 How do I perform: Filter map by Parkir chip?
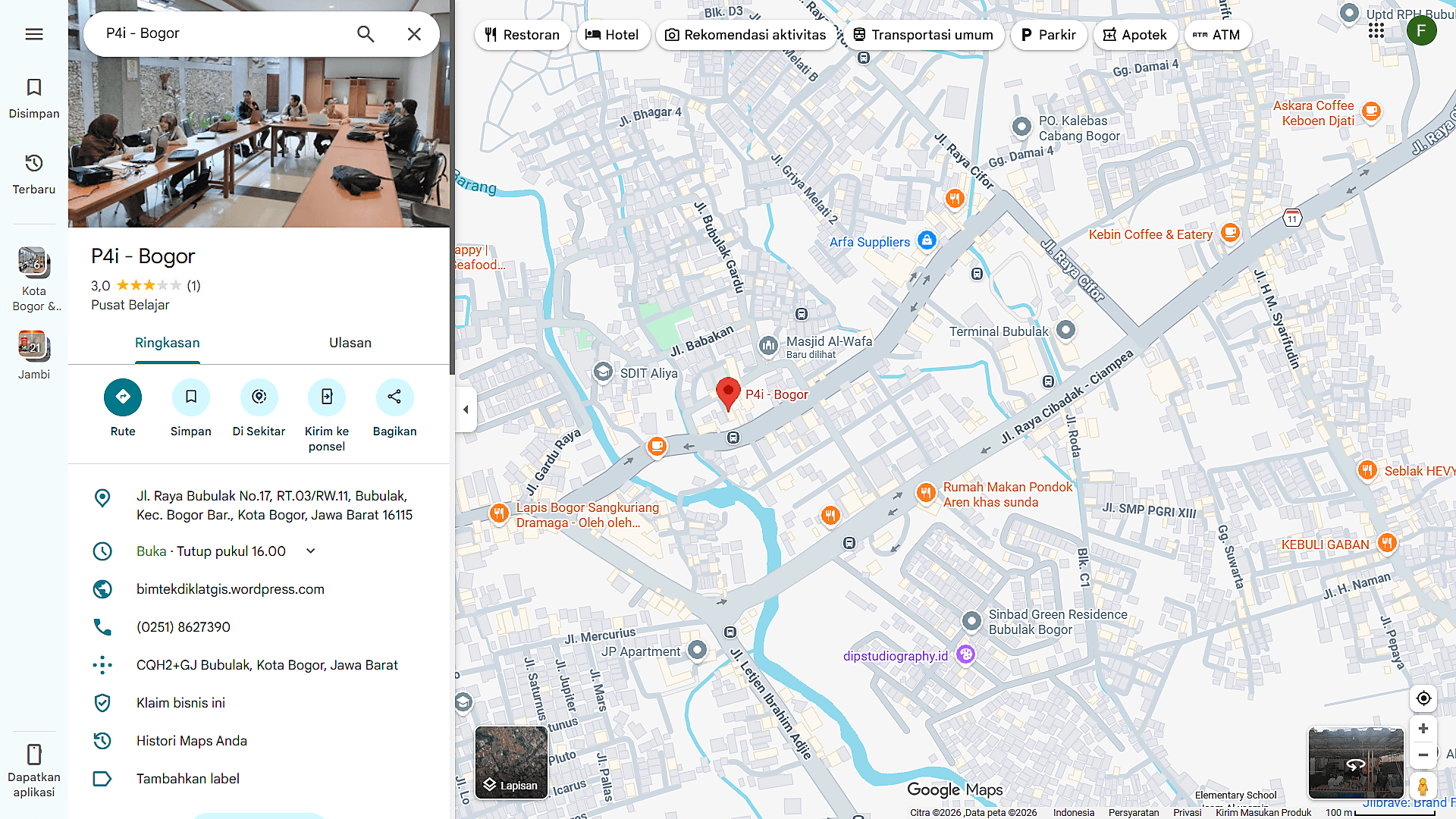1049,35
